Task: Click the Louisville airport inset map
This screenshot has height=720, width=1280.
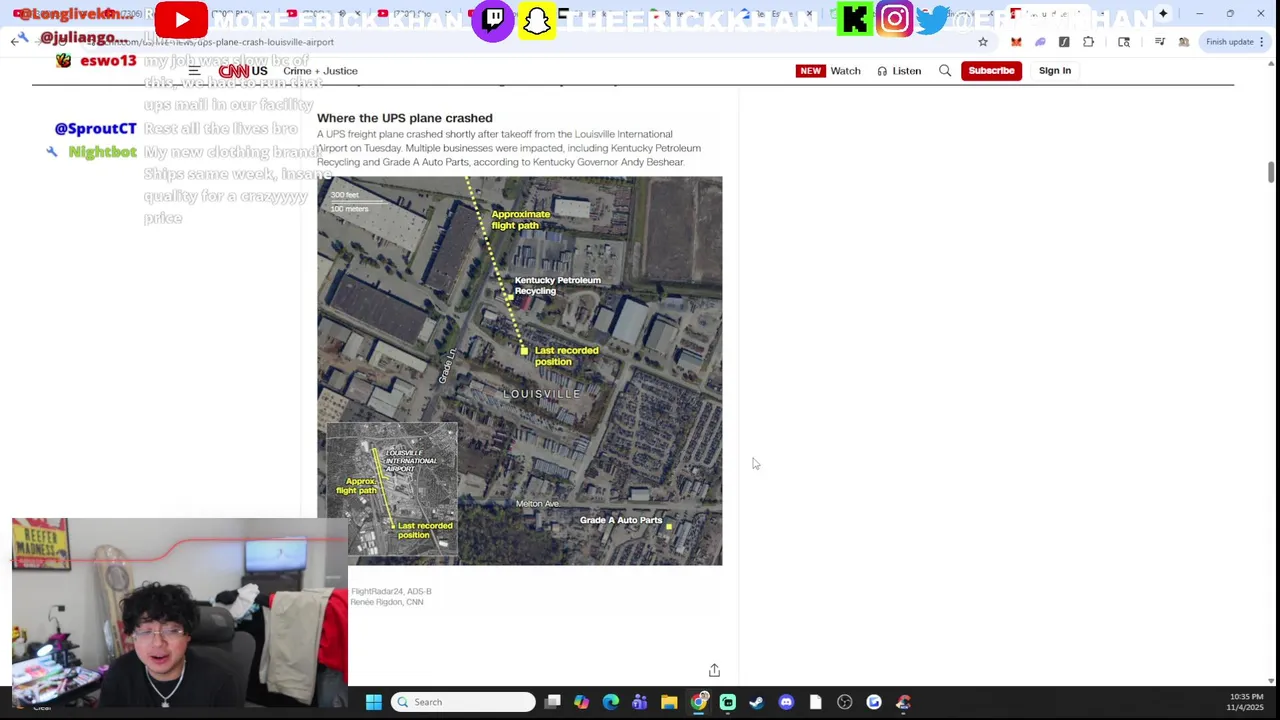Action: click(x=392, y=489)
